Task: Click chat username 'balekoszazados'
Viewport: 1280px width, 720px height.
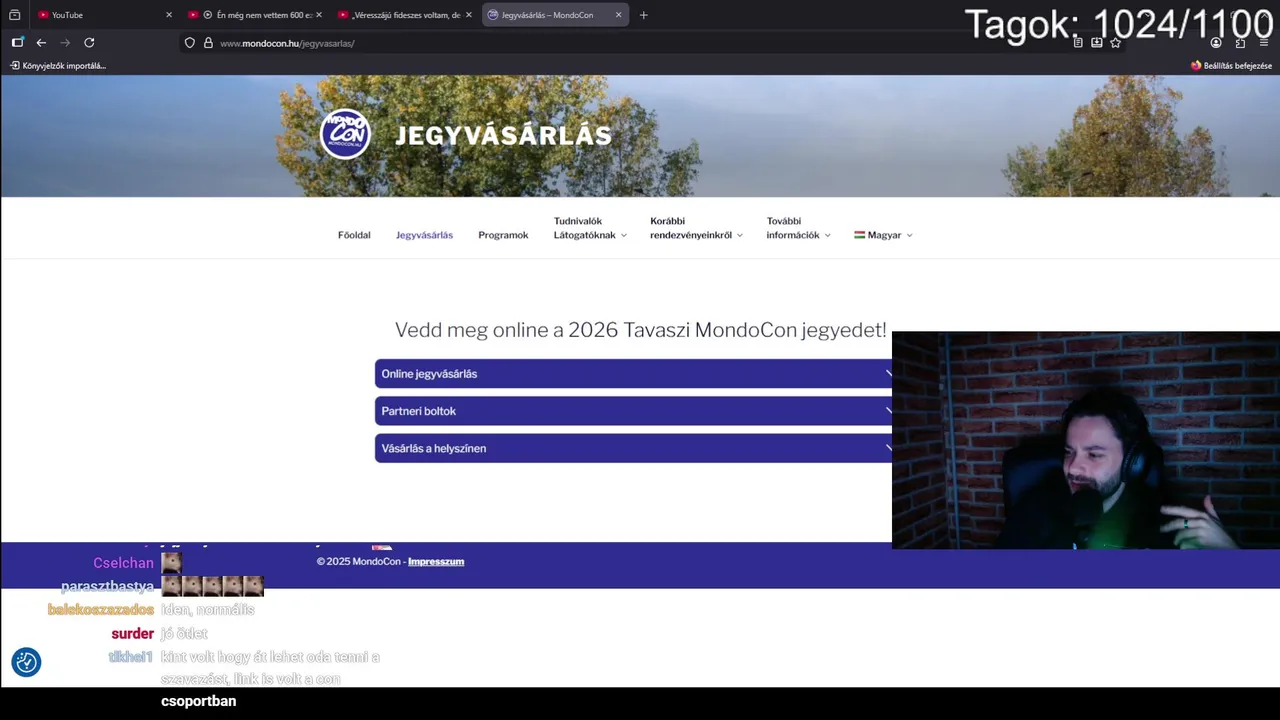Action: pos(100,610)
